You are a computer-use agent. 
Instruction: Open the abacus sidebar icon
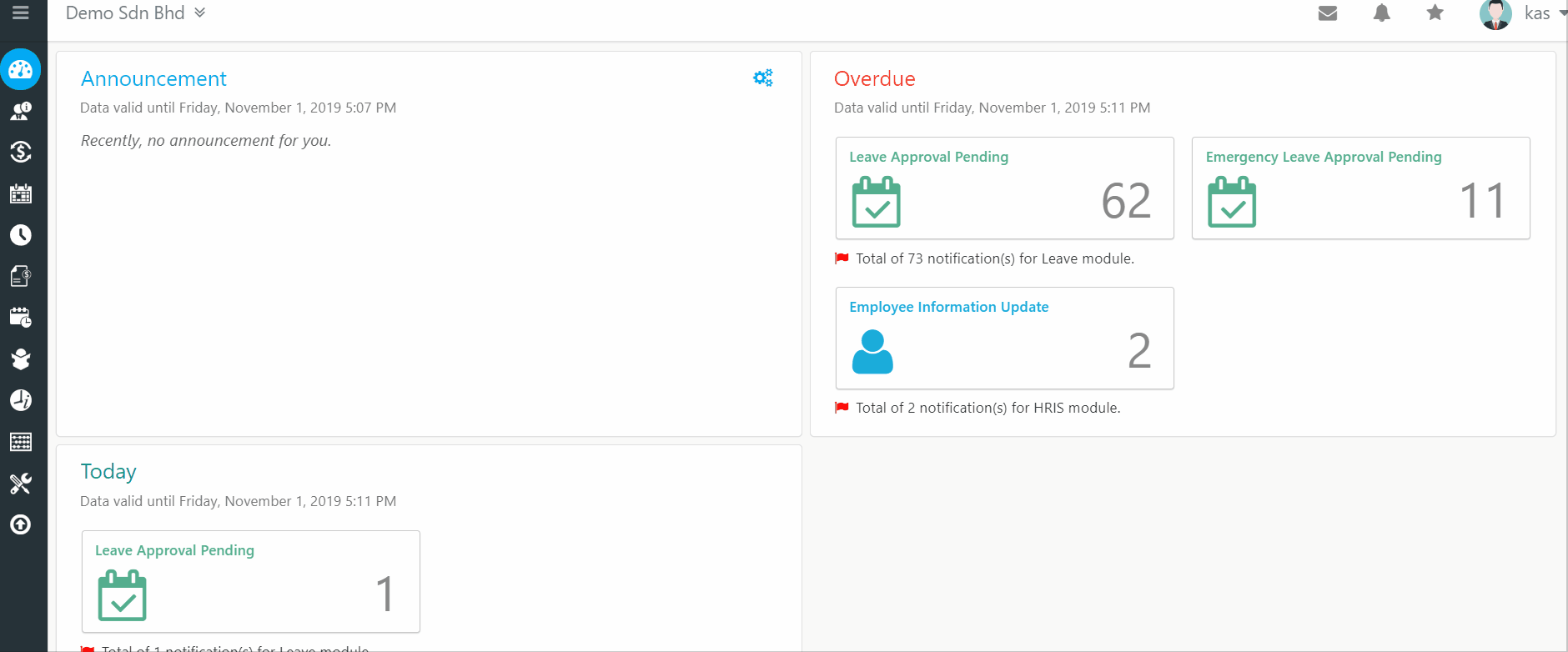tap(21, 442)
